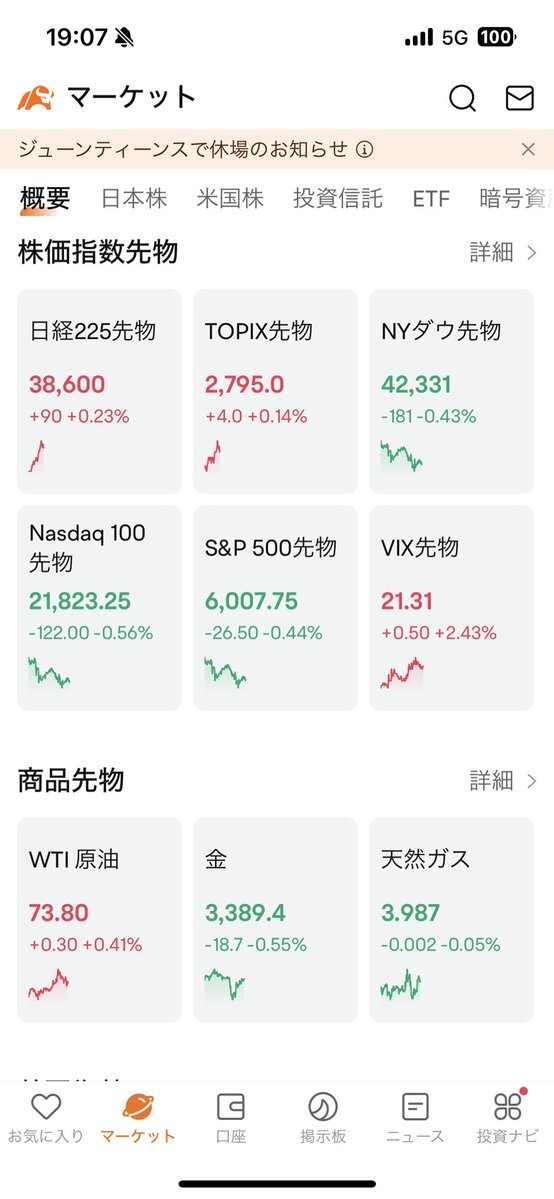Dismiss the Juneteenth closure banner
This screenshot has height=1199, width=554.
click(x=528, y=149)
